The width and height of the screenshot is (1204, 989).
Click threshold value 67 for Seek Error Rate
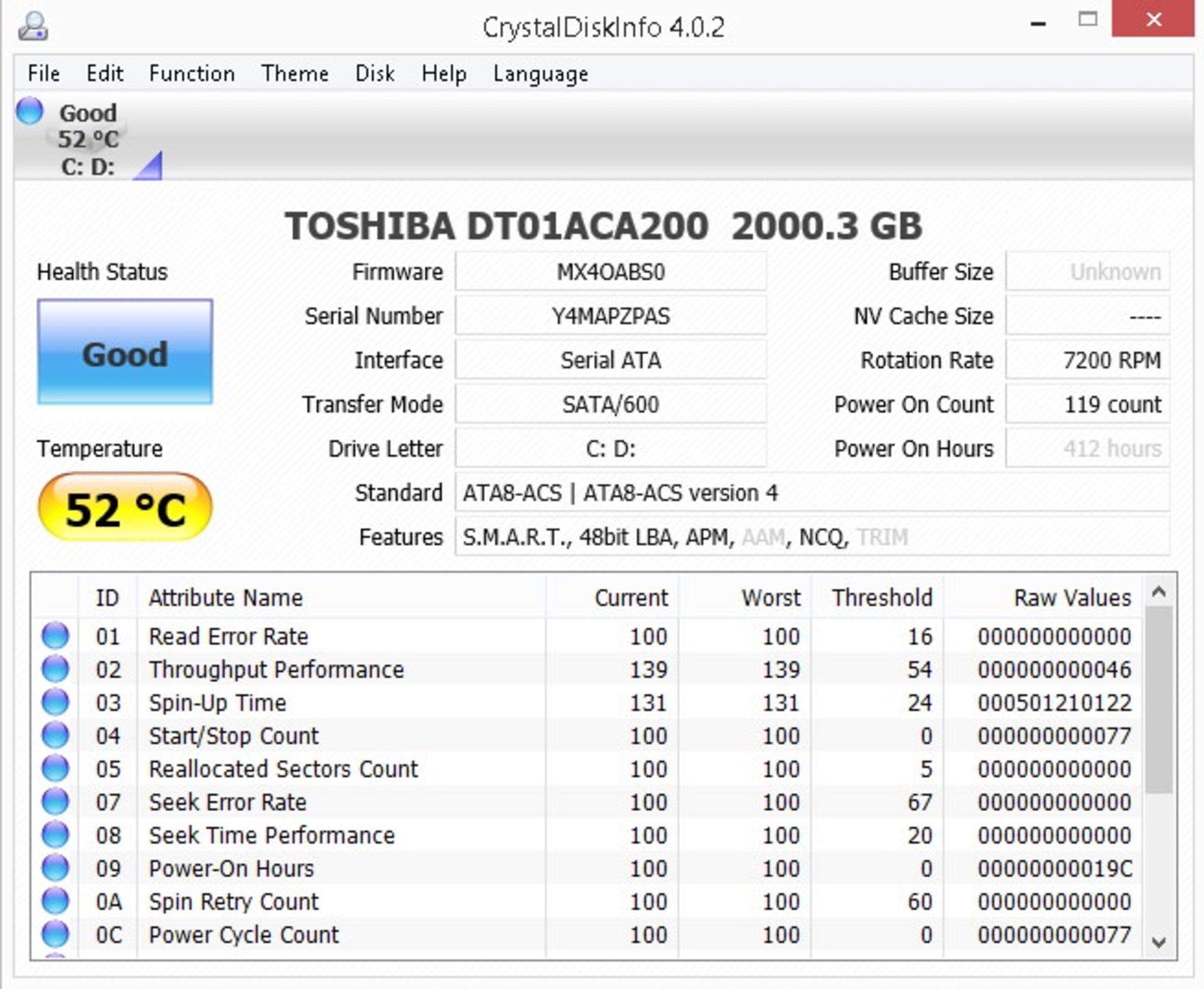pyautogui.click(x=920, y=802)
